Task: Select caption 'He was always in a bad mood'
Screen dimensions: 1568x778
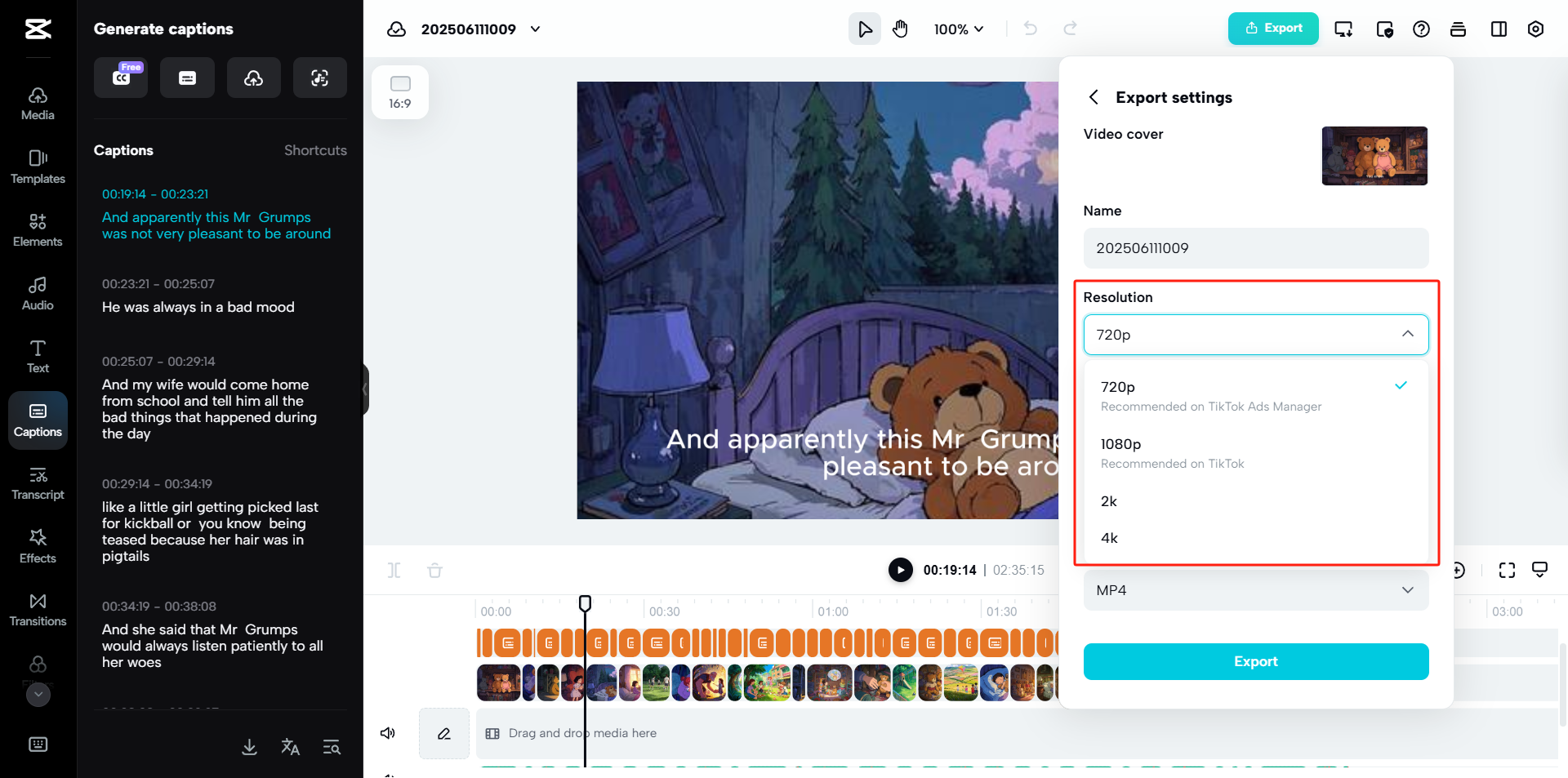Action: (198, 307)
